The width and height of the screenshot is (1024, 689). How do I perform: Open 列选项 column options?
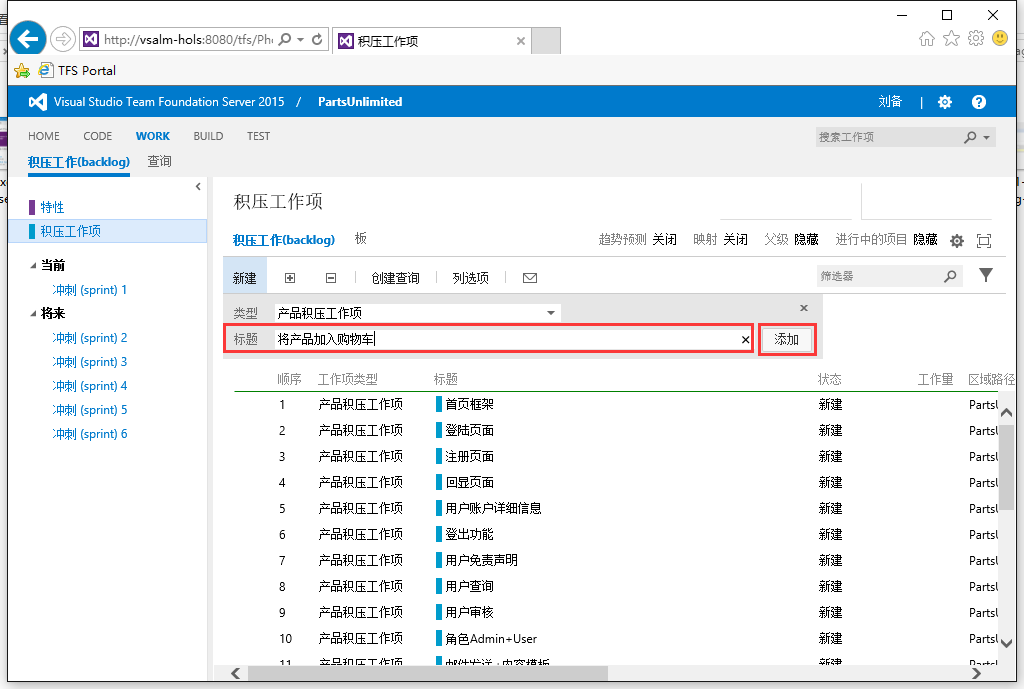click(x=470, y=278)
